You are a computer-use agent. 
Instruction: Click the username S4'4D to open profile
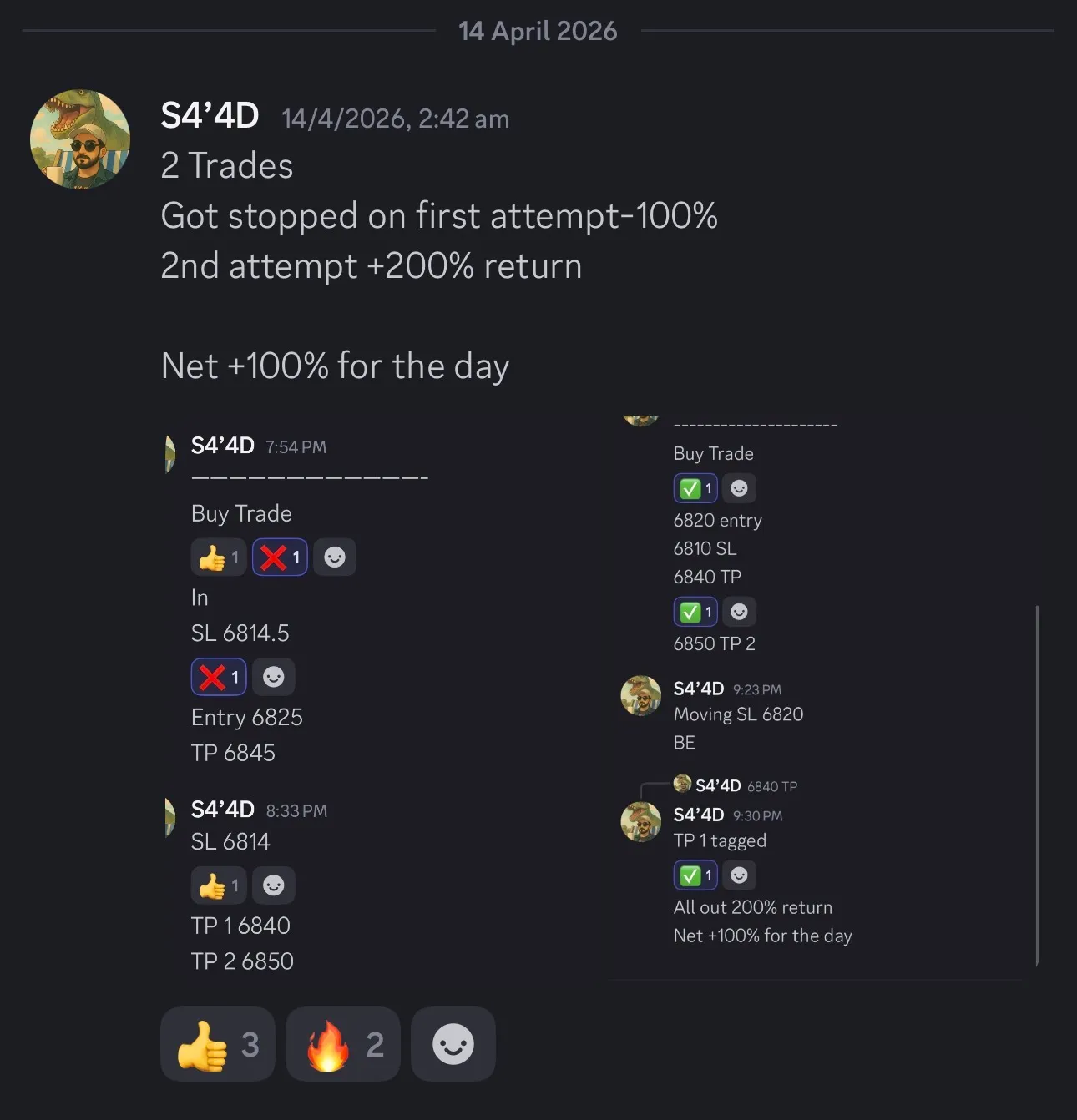[208, 115]
